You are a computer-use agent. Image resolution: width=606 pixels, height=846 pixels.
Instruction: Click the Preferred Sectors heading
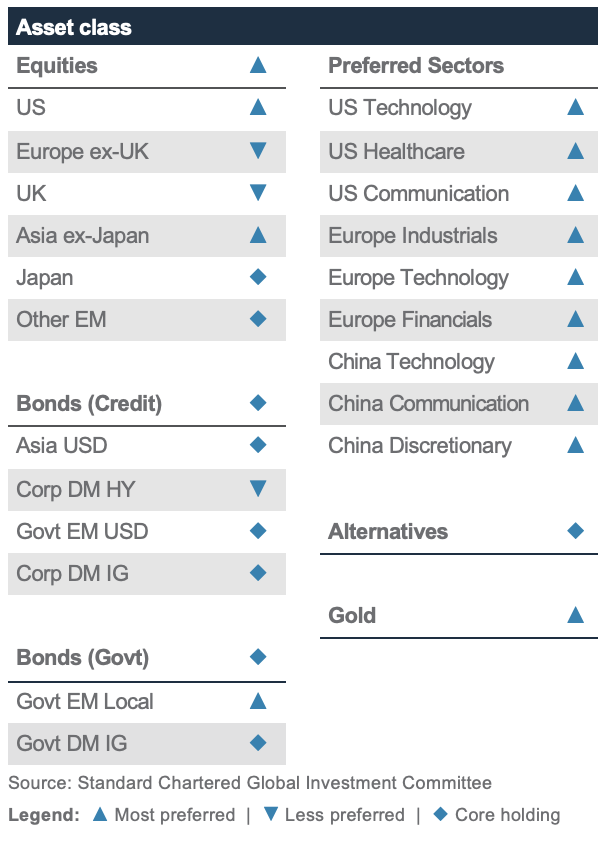click(x=416, y=66)
